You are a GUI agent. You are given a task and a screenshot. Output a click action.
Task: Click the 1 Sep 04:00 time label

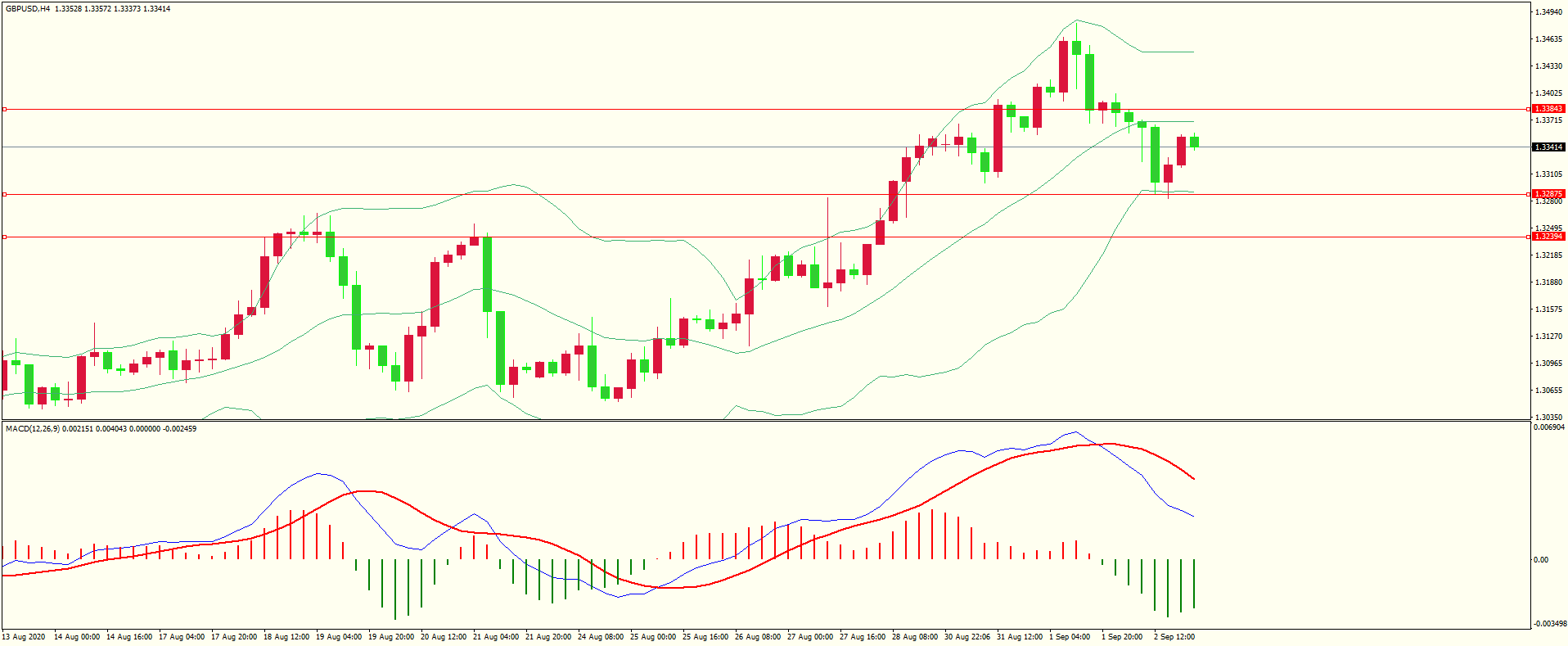click(1070, 637)
